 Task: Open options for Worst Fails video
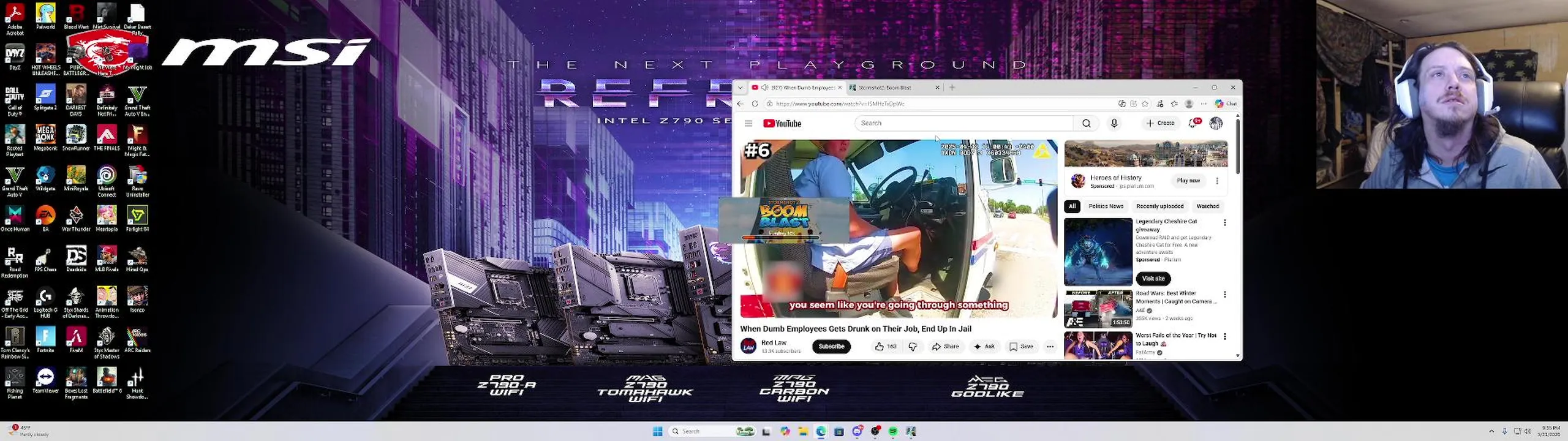pyautogui.click(x=1224, y=336)
